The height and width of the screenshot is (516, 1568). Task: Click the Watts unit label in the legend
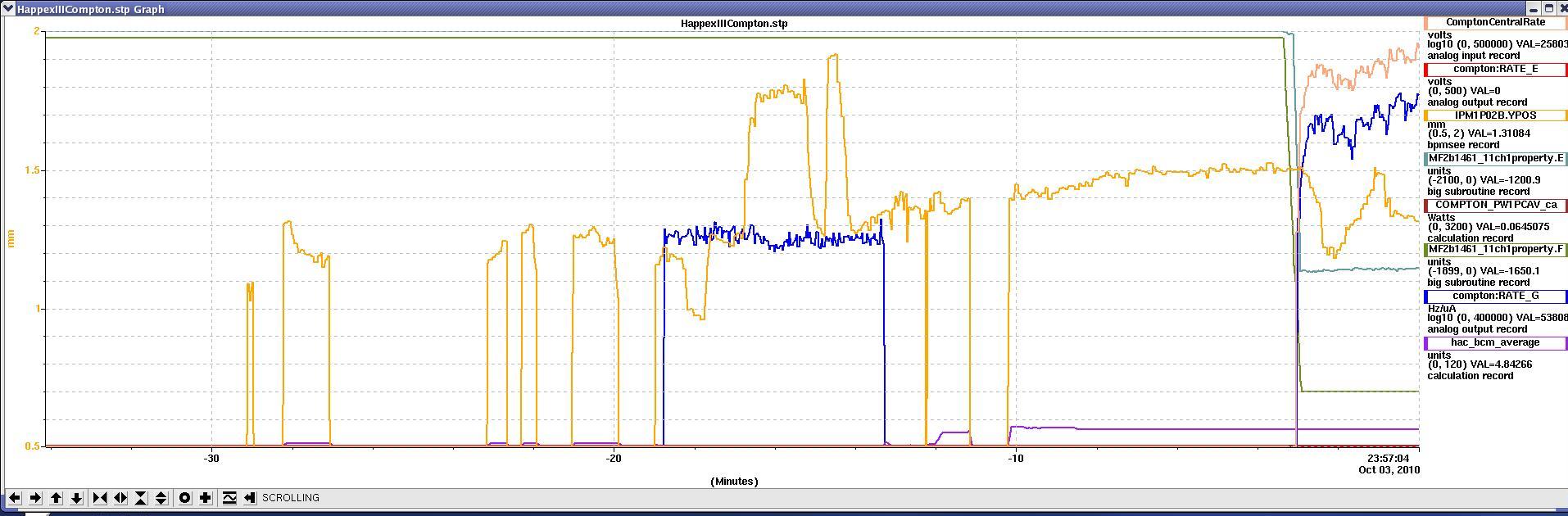click(x=1441, y=218)
